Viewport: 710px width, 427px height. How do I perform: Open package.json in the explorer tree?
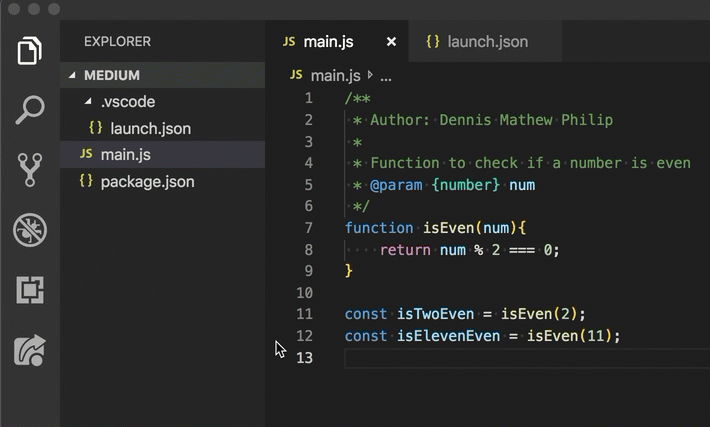(x=163, y=182)
